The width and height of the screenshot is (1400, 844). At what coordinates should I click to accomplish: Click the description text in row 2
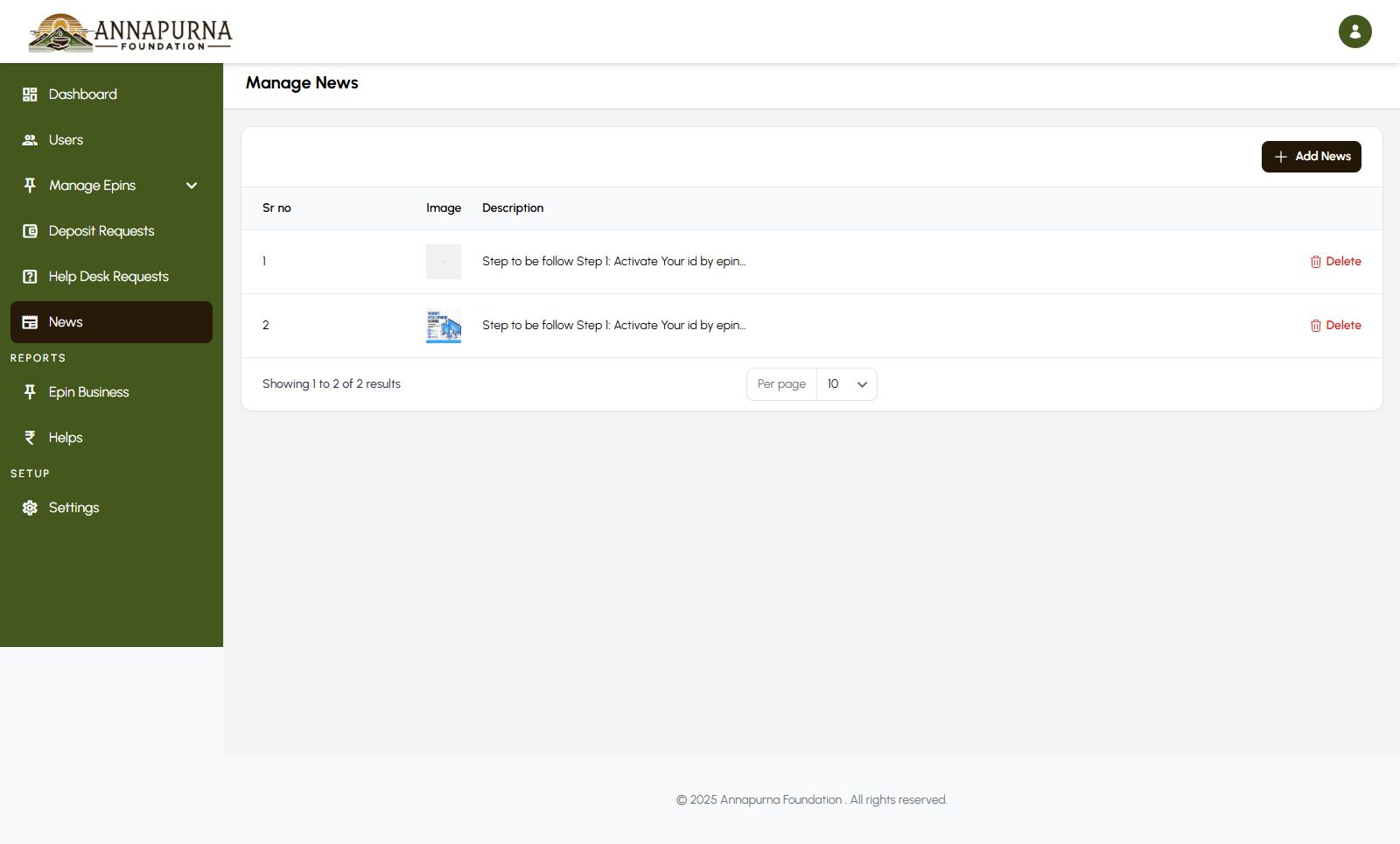[613, 326]
